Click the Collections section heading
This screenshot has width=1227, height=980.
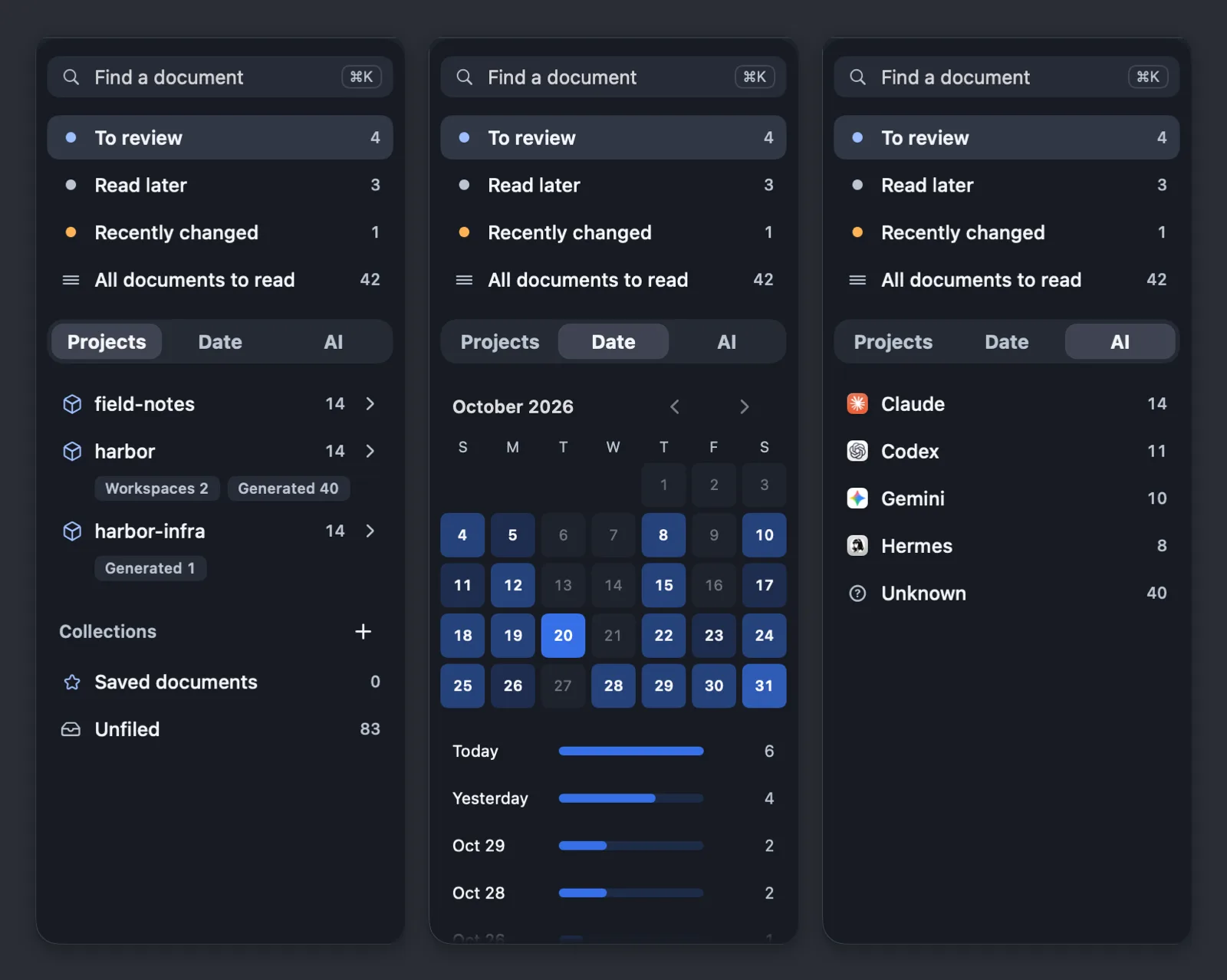pyautogui.click(x=108, y=631)
